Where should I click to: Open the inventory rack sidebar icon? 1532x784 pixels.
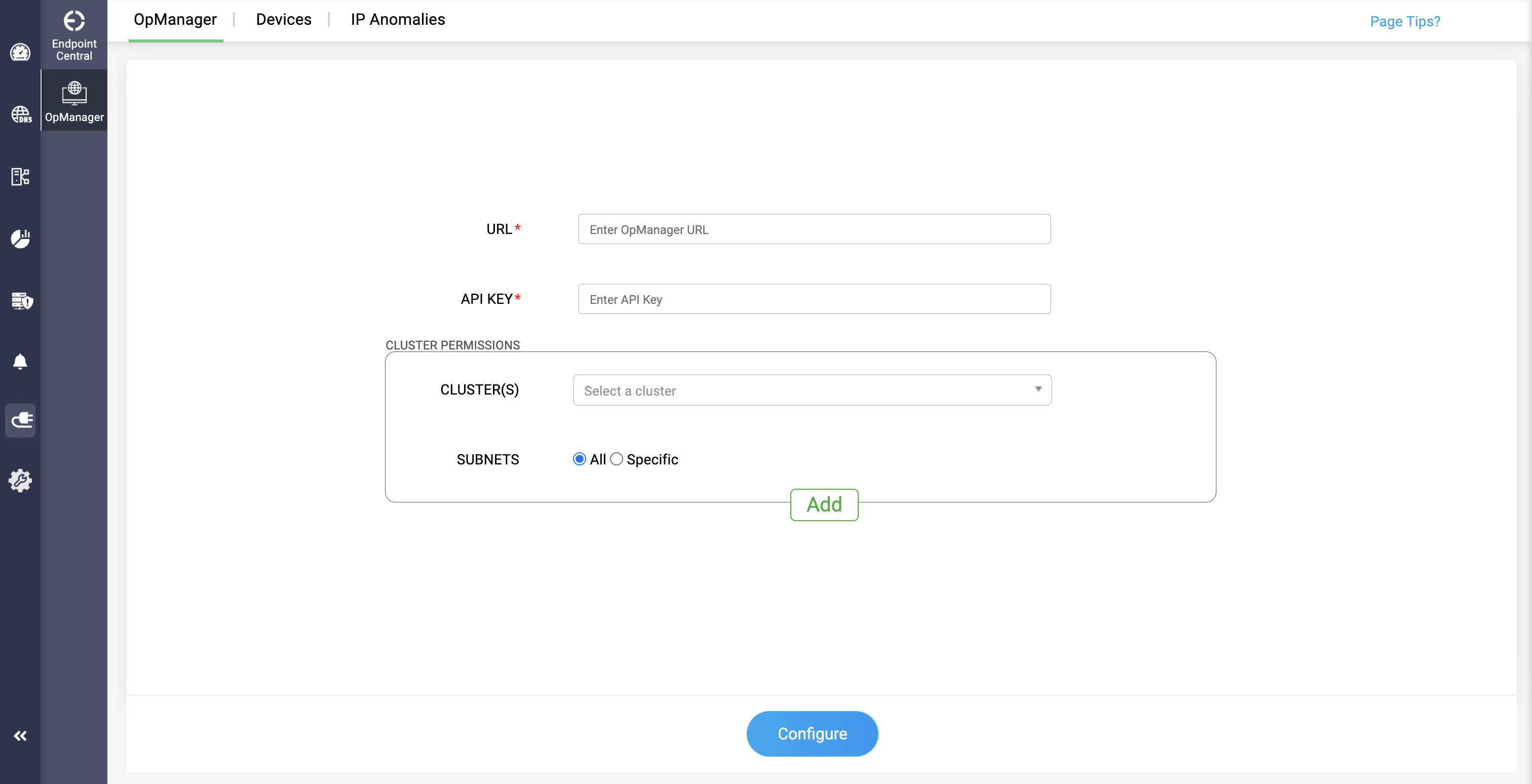click(x=20, y=177)
